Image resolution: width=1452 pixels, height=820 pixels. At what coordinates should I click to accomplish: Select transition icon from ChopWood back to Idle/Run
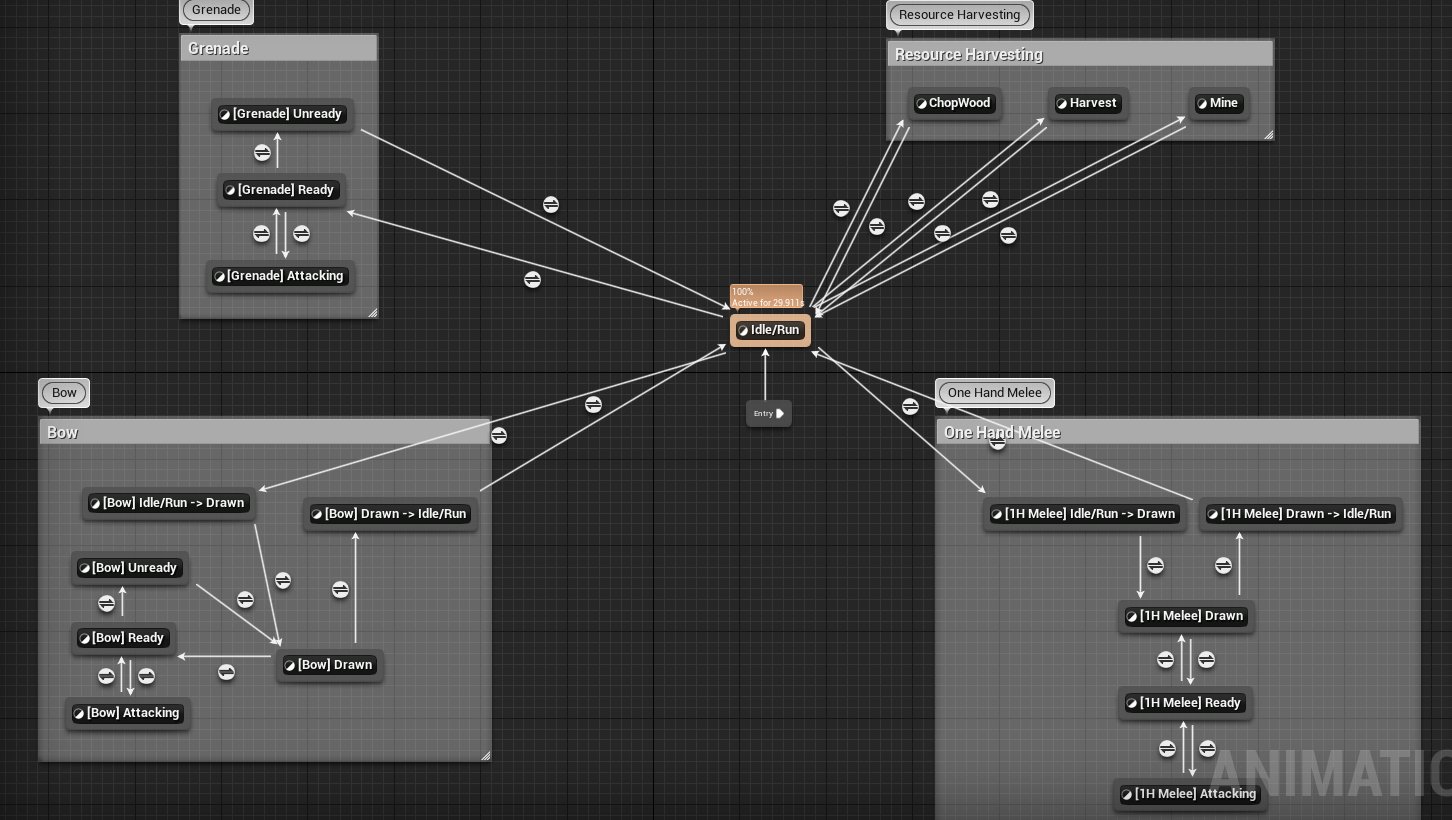[877, 227]
